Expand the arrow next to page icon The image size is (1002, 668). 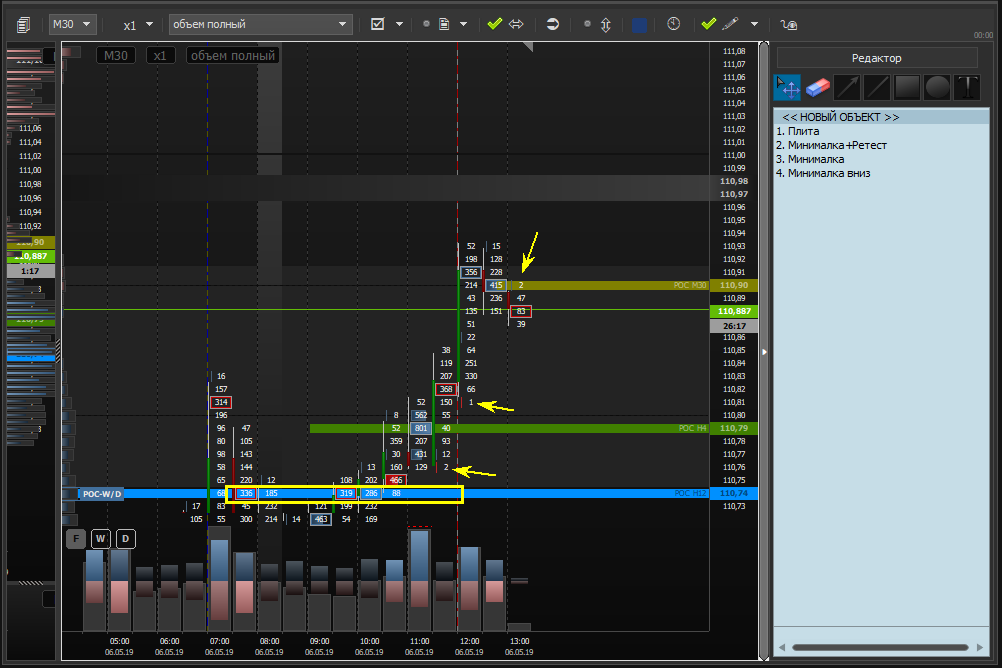(x=463, y=24)
